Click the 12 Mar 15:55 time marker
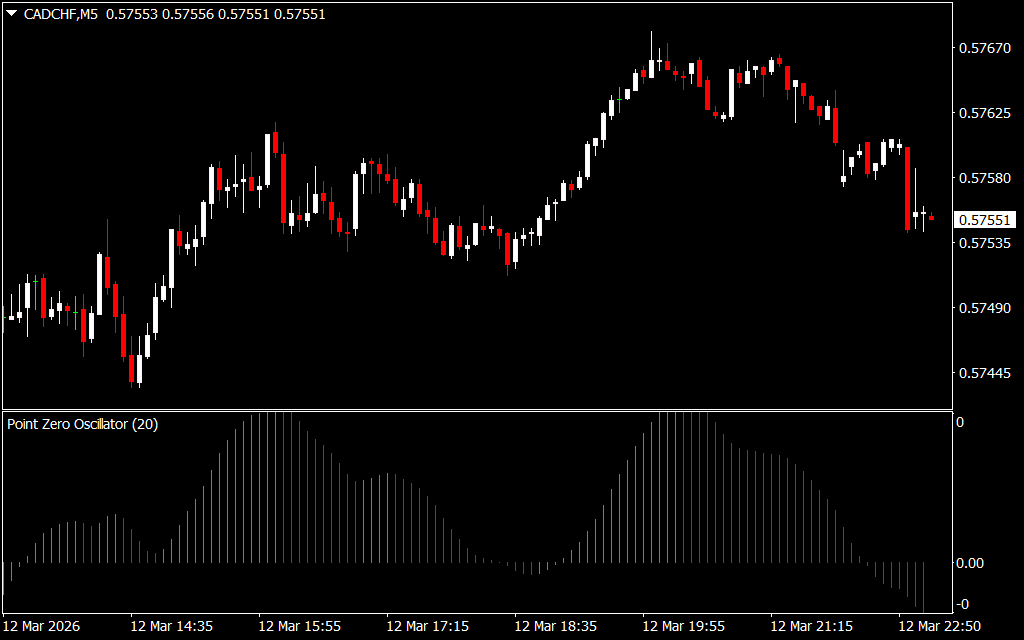The image size is (1024, 640). 299,626
